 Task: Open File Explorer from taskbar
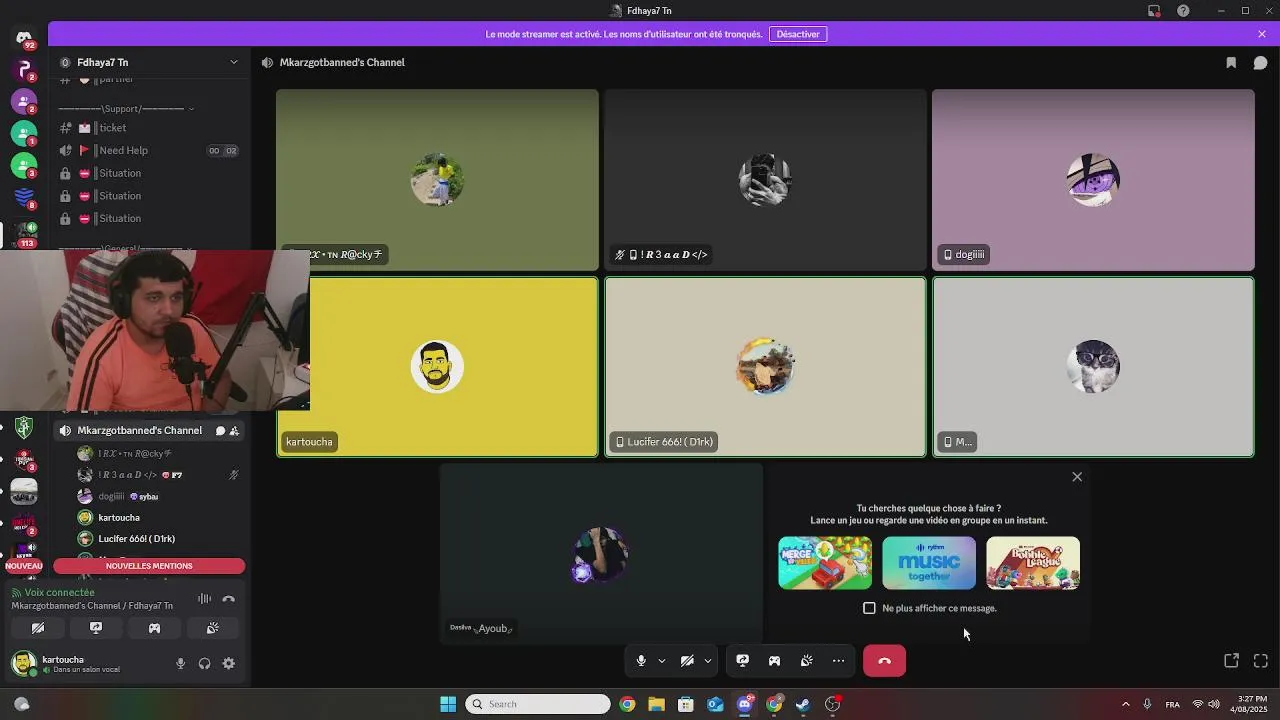click(656, 704)
